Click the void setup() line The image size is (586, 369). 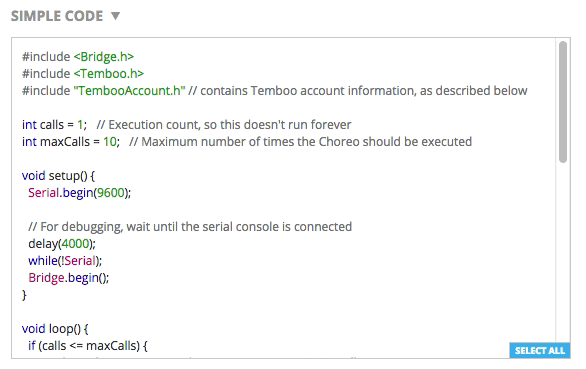click(58, 176)
